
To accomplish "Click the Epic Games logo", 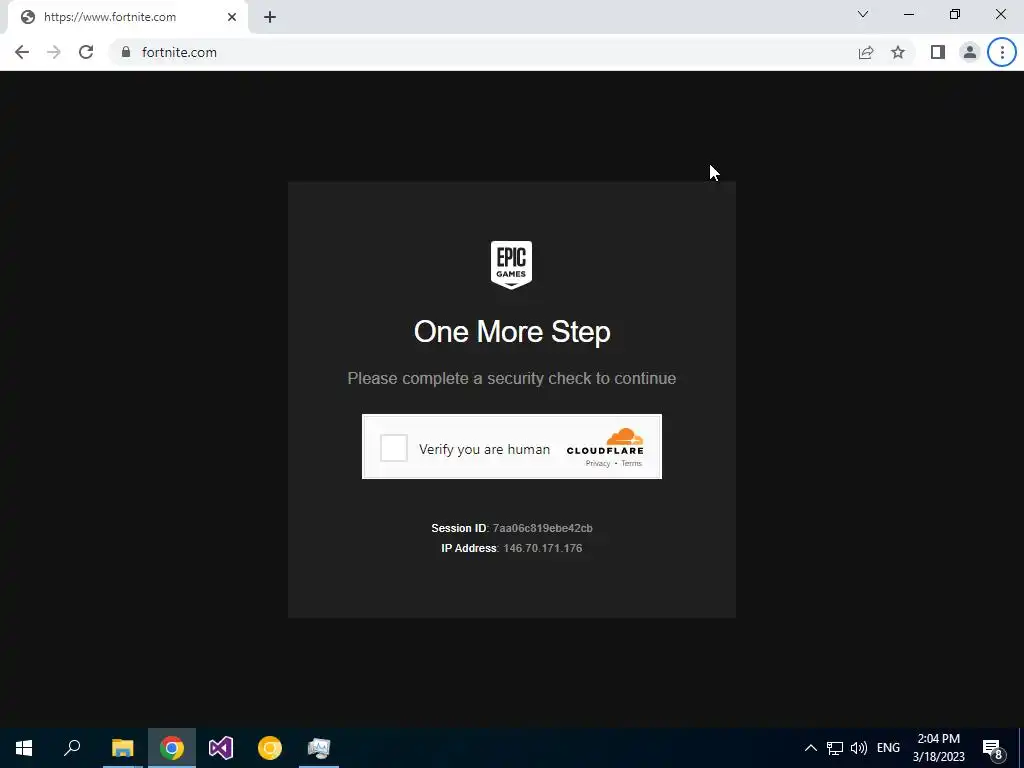I will point(511,264).
